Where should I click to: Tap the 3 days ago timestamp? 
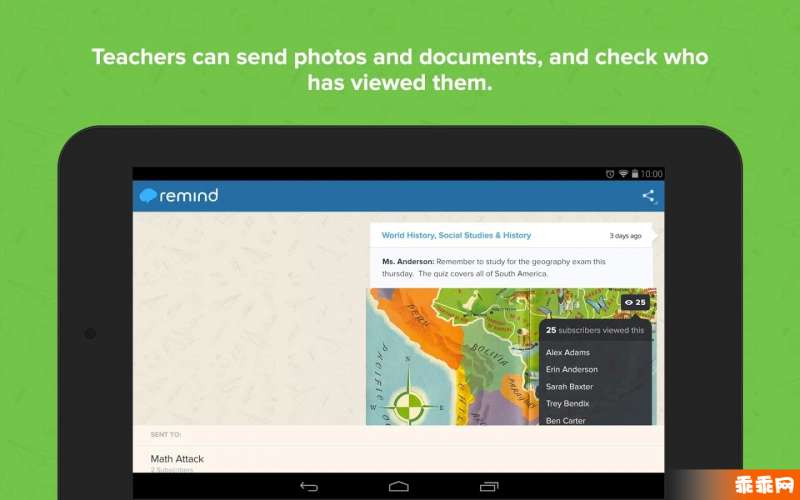[626, 236]
